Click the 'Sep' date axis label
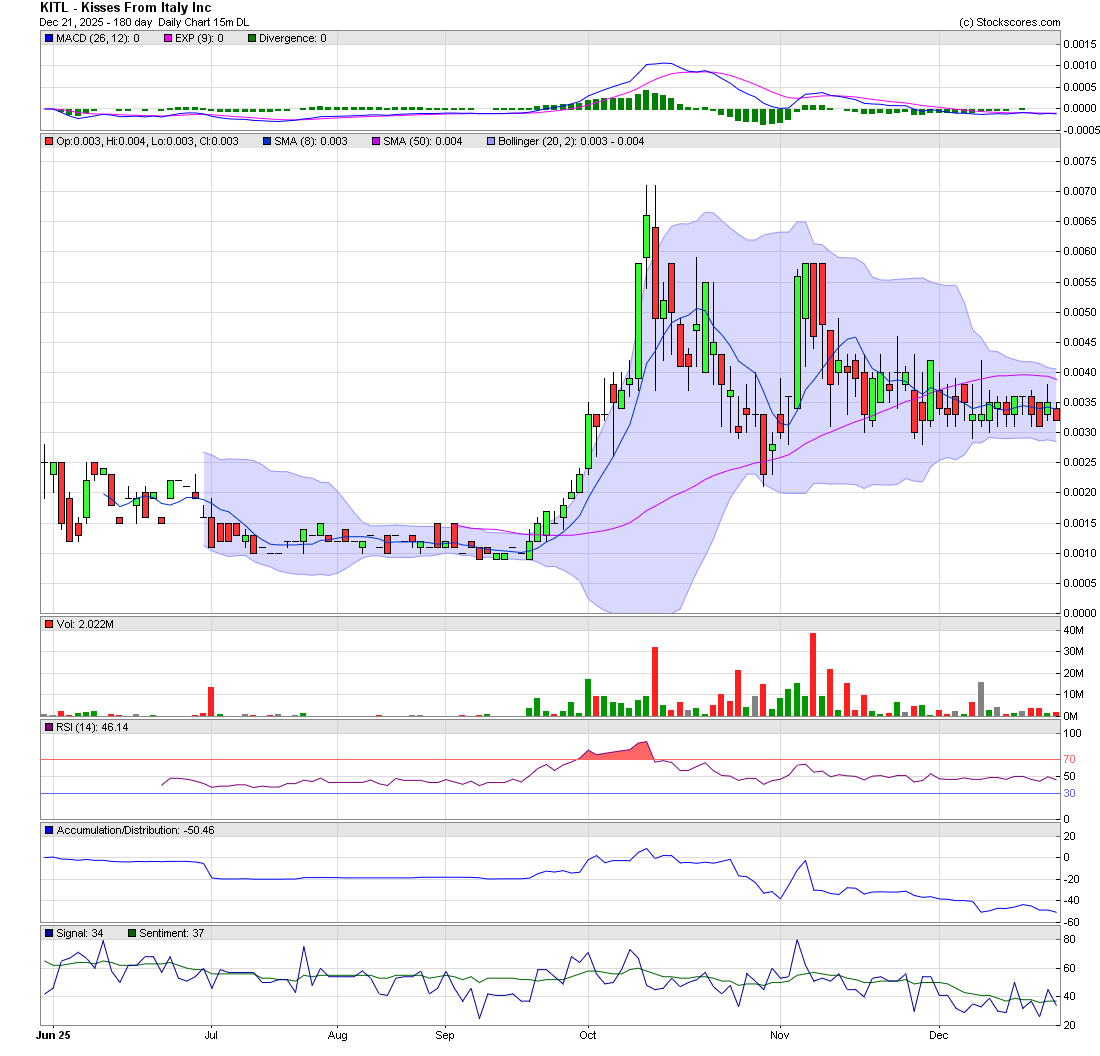The width and height of the screenshot is (1100, 1056). [x=445, y=1036]
